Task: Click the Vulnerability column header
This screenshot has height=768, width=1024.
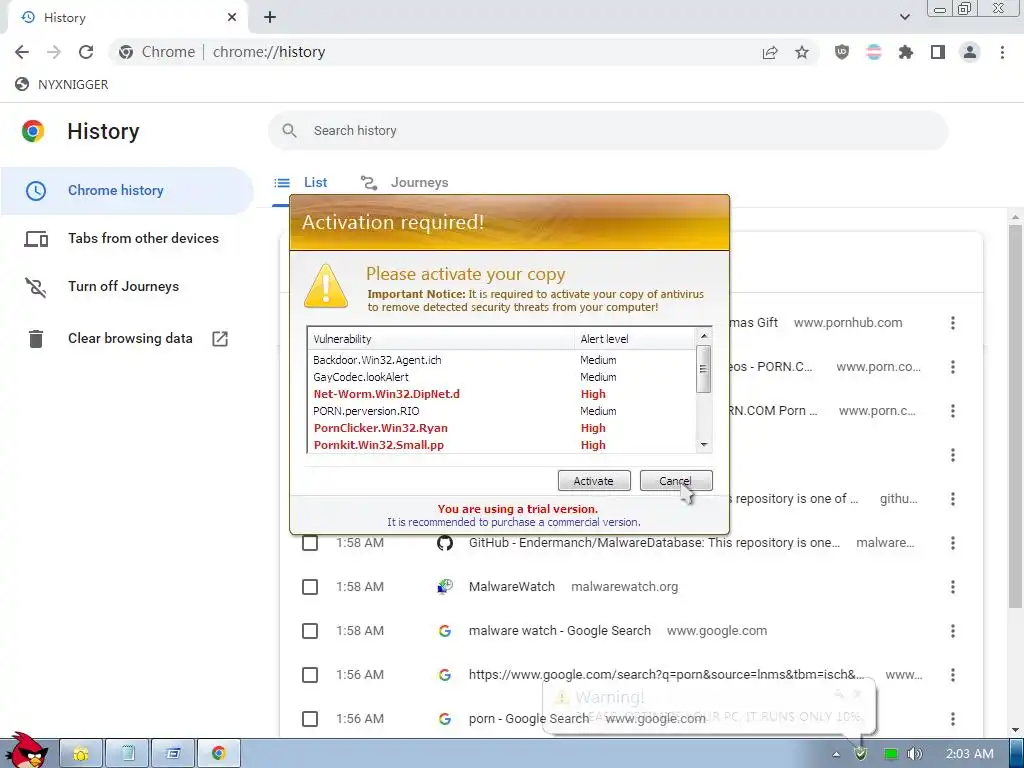Action: pyautogui.click(x=441, y=339)
